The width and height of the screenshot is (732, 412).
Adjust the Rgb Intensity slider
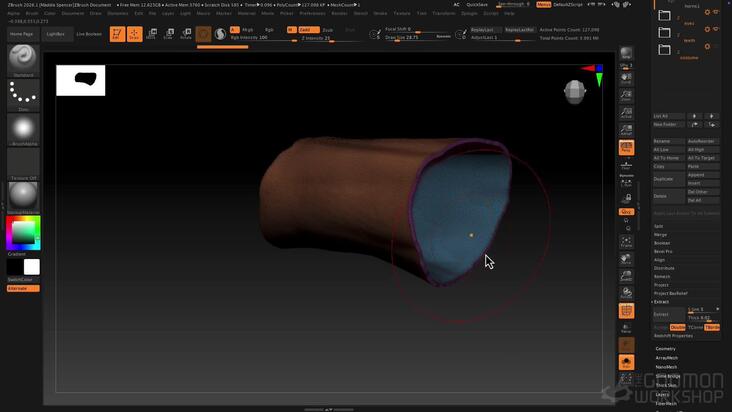pyautogui.click(x=264, y=38)
